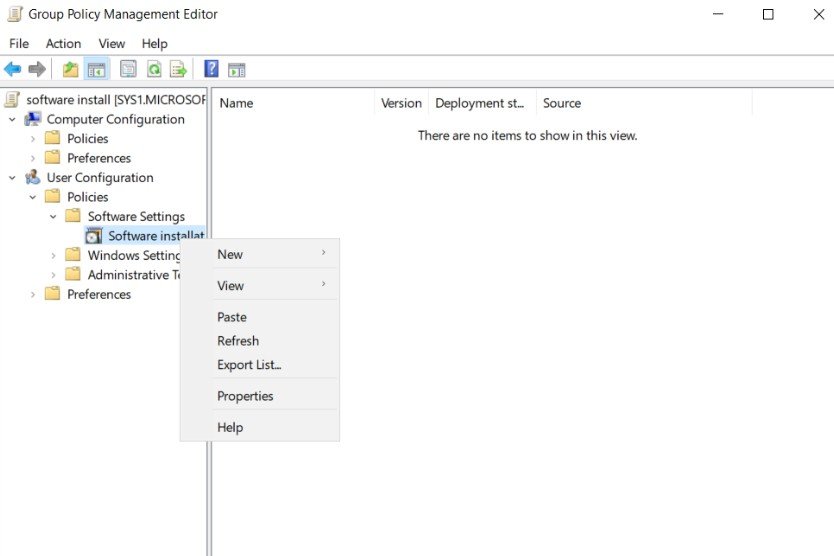Open the Help menu in menu bar

click(x=154, y=44)
